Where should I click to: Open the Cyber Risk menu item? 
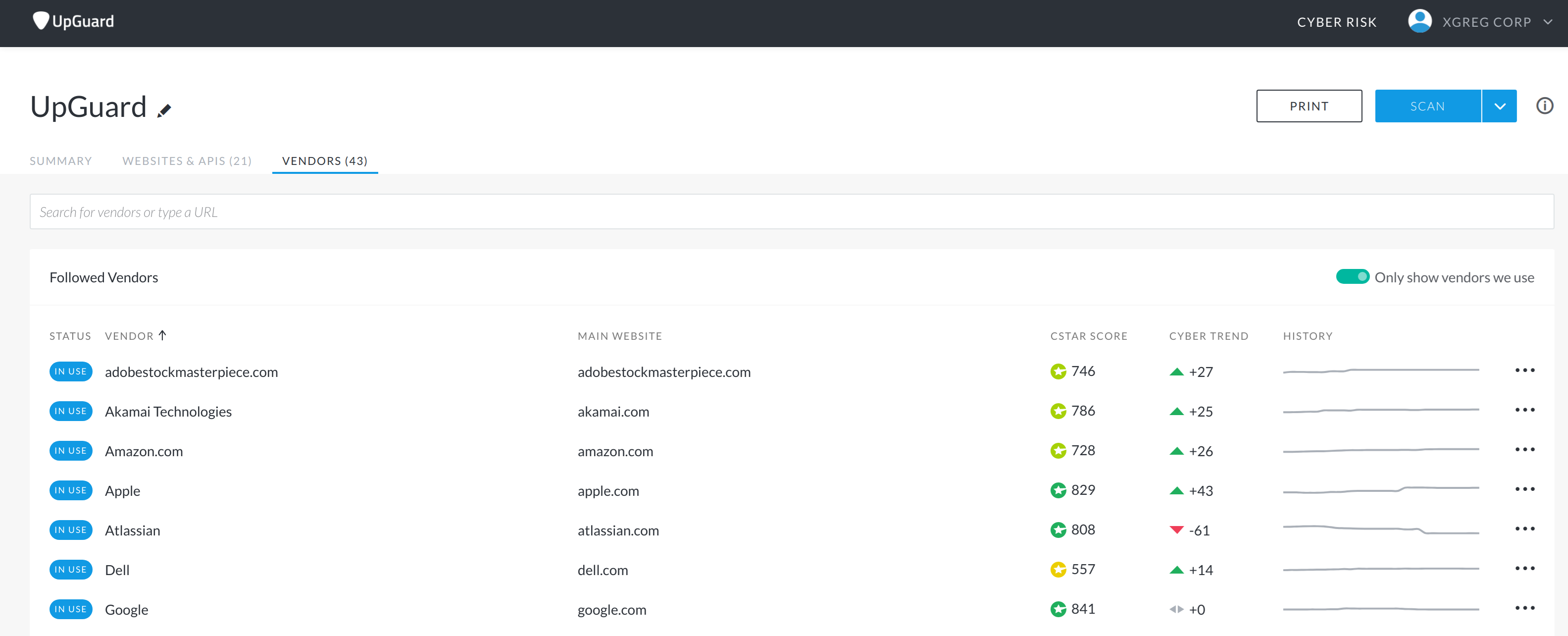click(1337, 22)
